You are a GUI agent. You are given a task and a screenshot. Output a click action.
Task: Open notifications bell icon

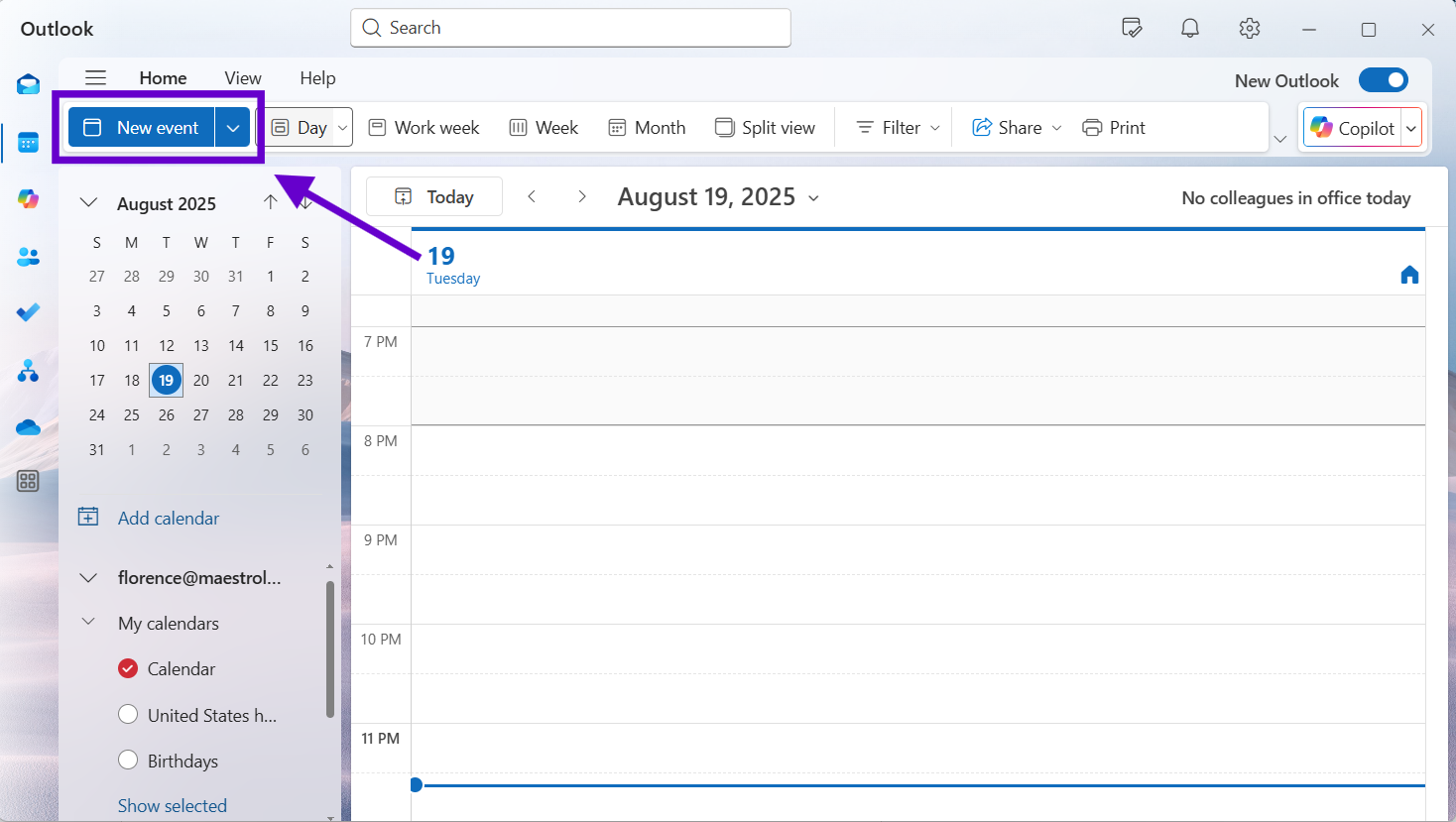[1190, 29]
